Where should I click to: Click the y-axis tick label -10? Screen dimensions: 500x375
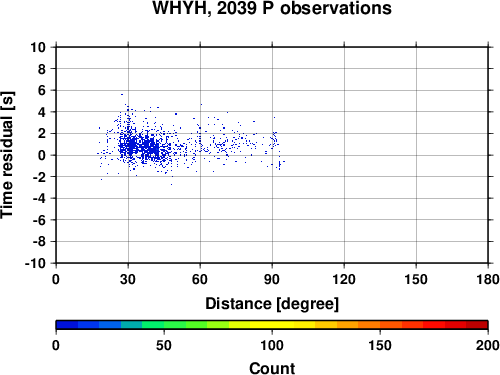pos(35,263)
